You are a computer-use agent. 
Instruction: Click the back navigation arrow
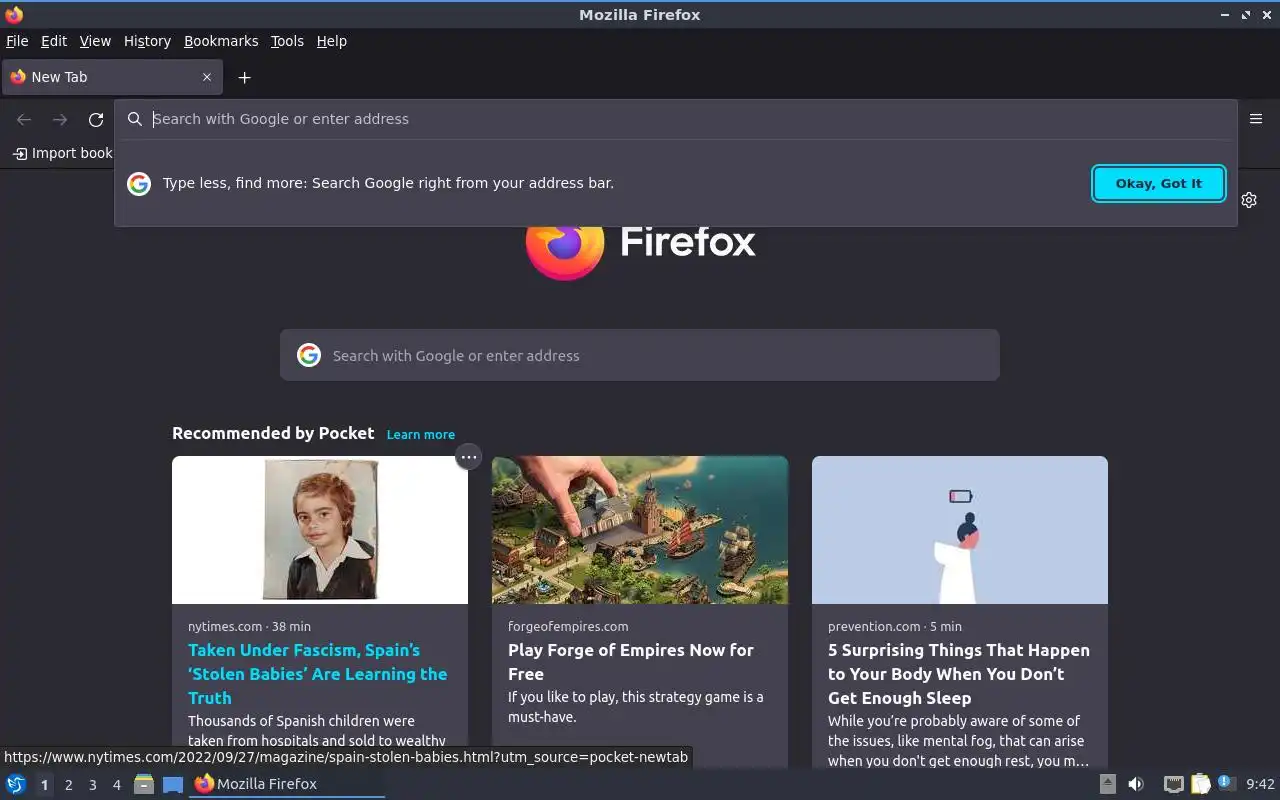click(24, 120)
